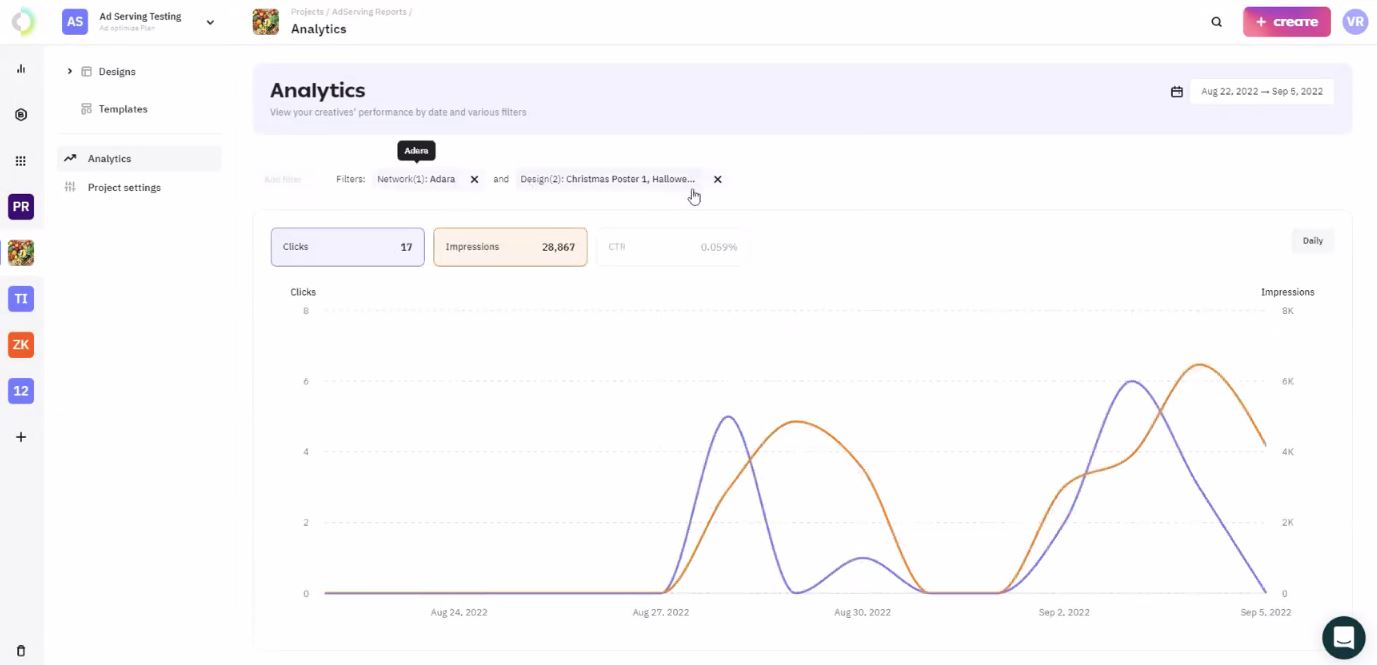Enable the CTR metric card

click(672, 246)
